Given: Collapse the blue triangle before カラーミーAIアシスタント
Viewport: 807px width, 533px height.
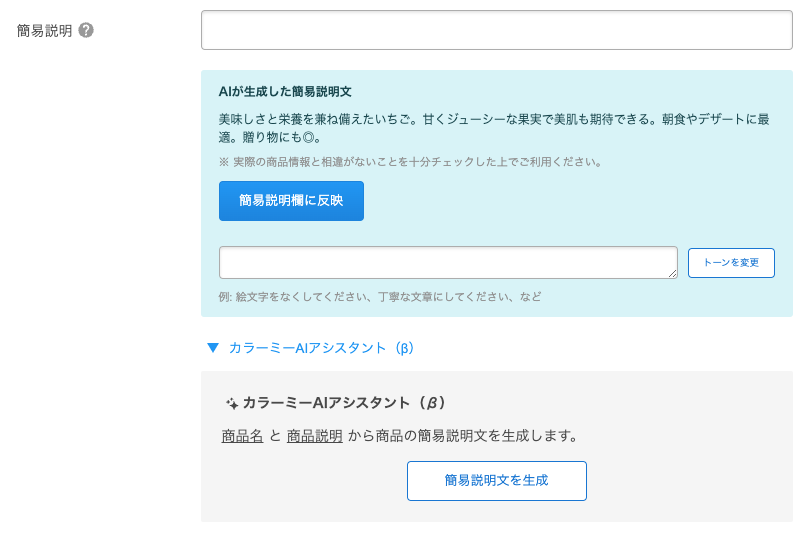Looking at the screenshot, I should coord(212,348).
